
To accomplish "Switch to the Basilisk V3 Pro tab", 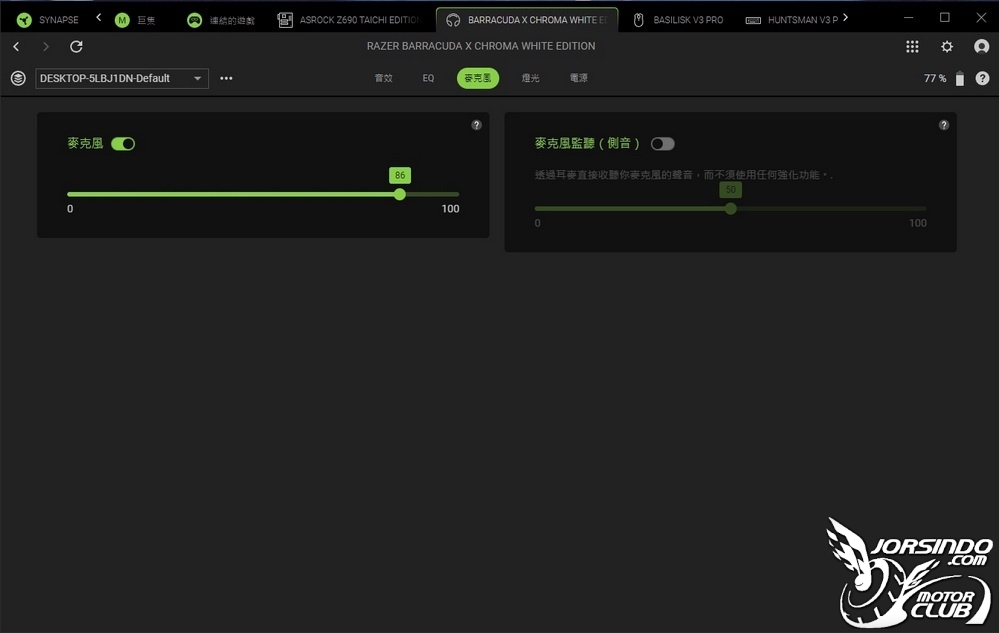I will coord(678,20).
